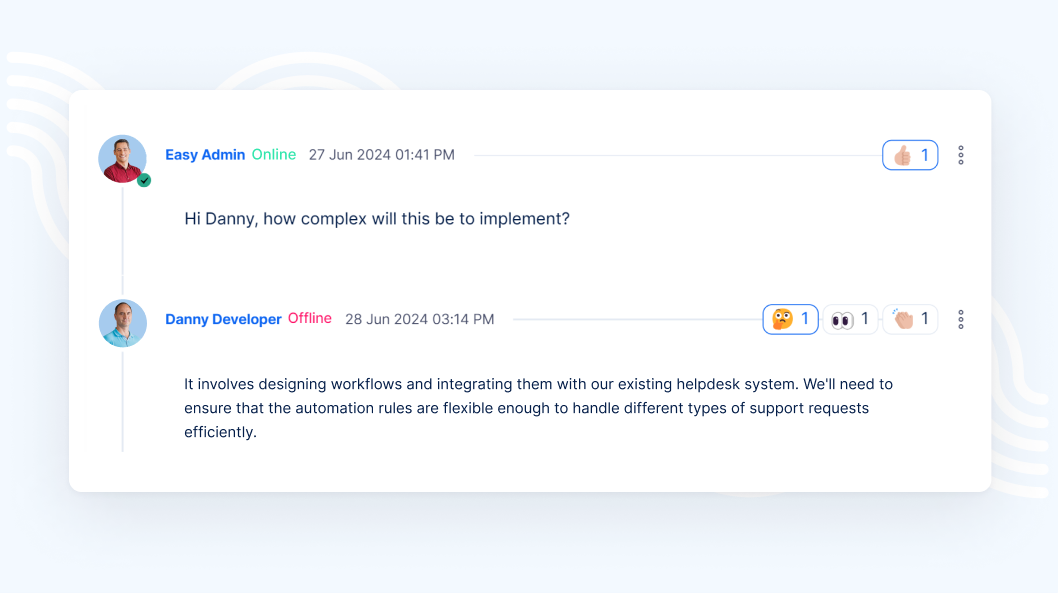Screen dimensions: 1058x593
Task: Click Easy Admin's profile avatar
Action: [122, 158]
